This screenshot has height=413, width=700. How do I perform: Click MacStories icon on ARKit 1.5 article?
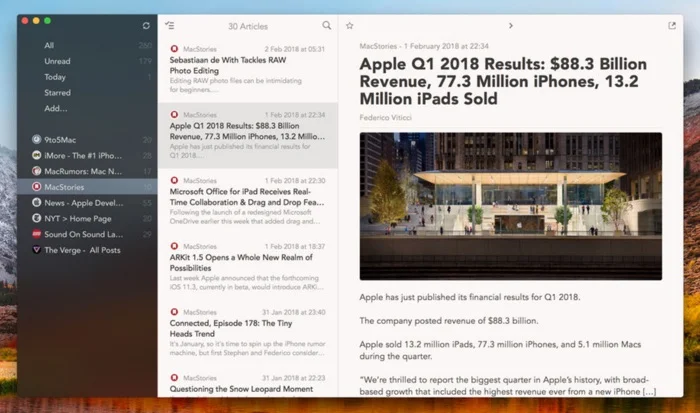coord(175,246)
